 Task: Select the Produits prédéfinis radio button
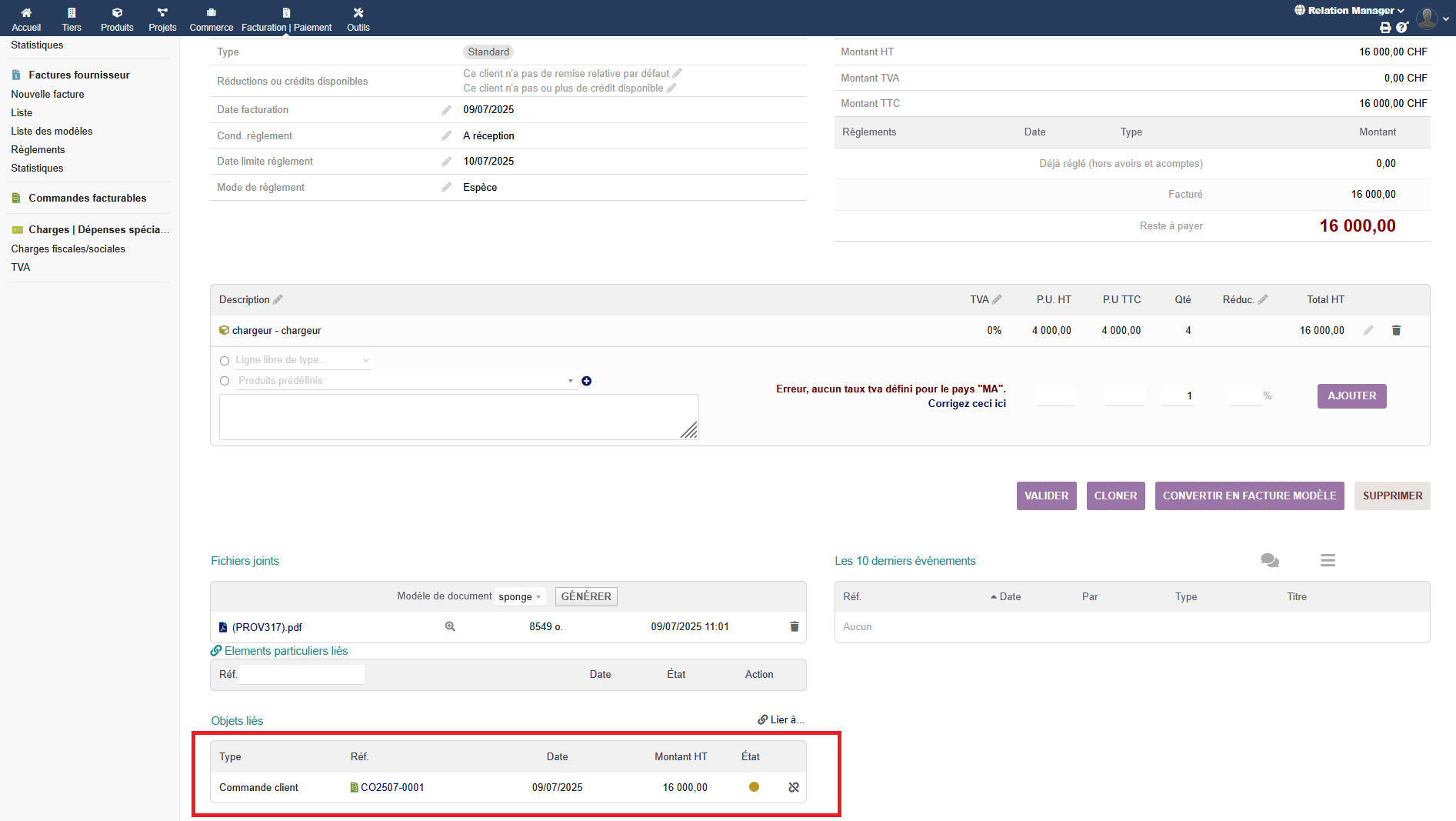pos(225,381)
